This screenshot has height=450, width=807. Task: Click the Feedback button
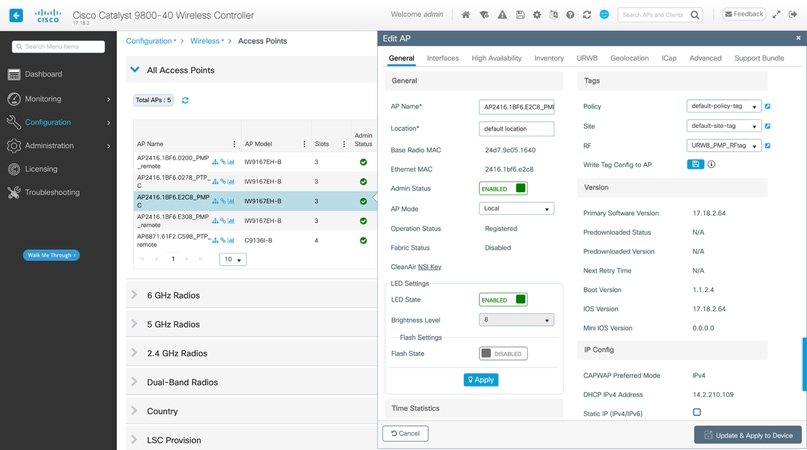point(744,14)
